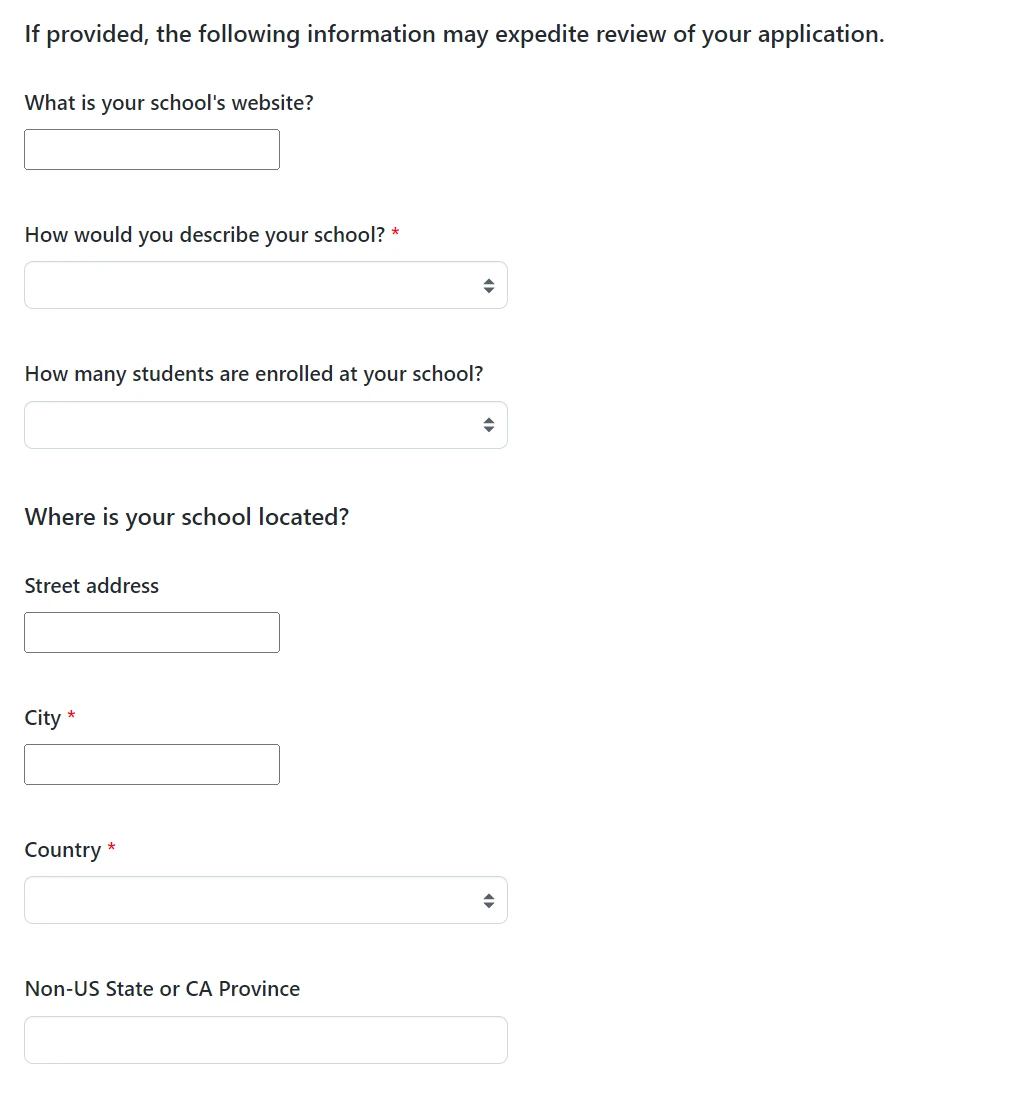Click the "What is your school's website?" label
This screenshot has width=1012, height=1114.
tap(169, 103)
